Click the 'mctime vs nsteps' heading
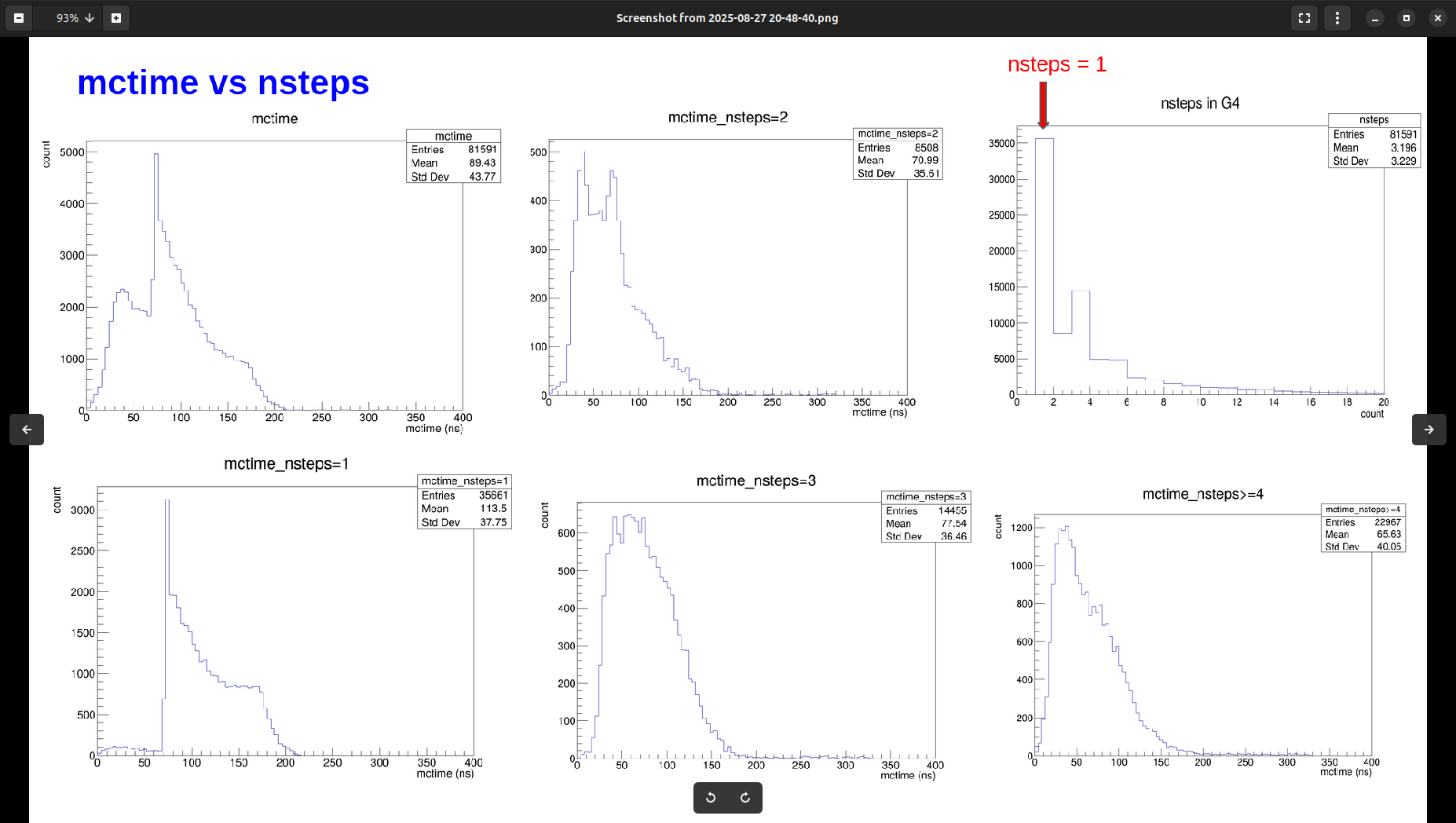1456x823 pixels. [x=223, y=82]
